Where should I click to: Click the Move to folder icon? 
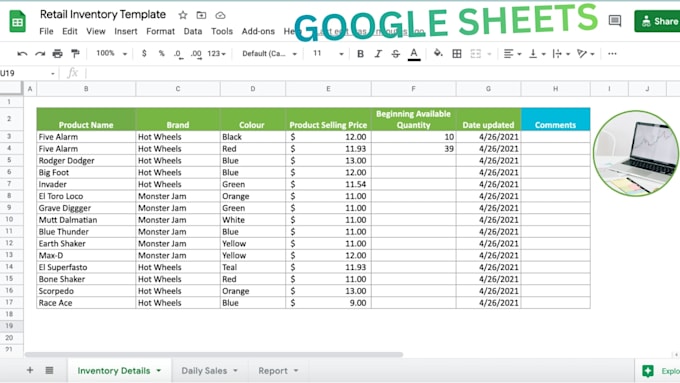(201, 15)
